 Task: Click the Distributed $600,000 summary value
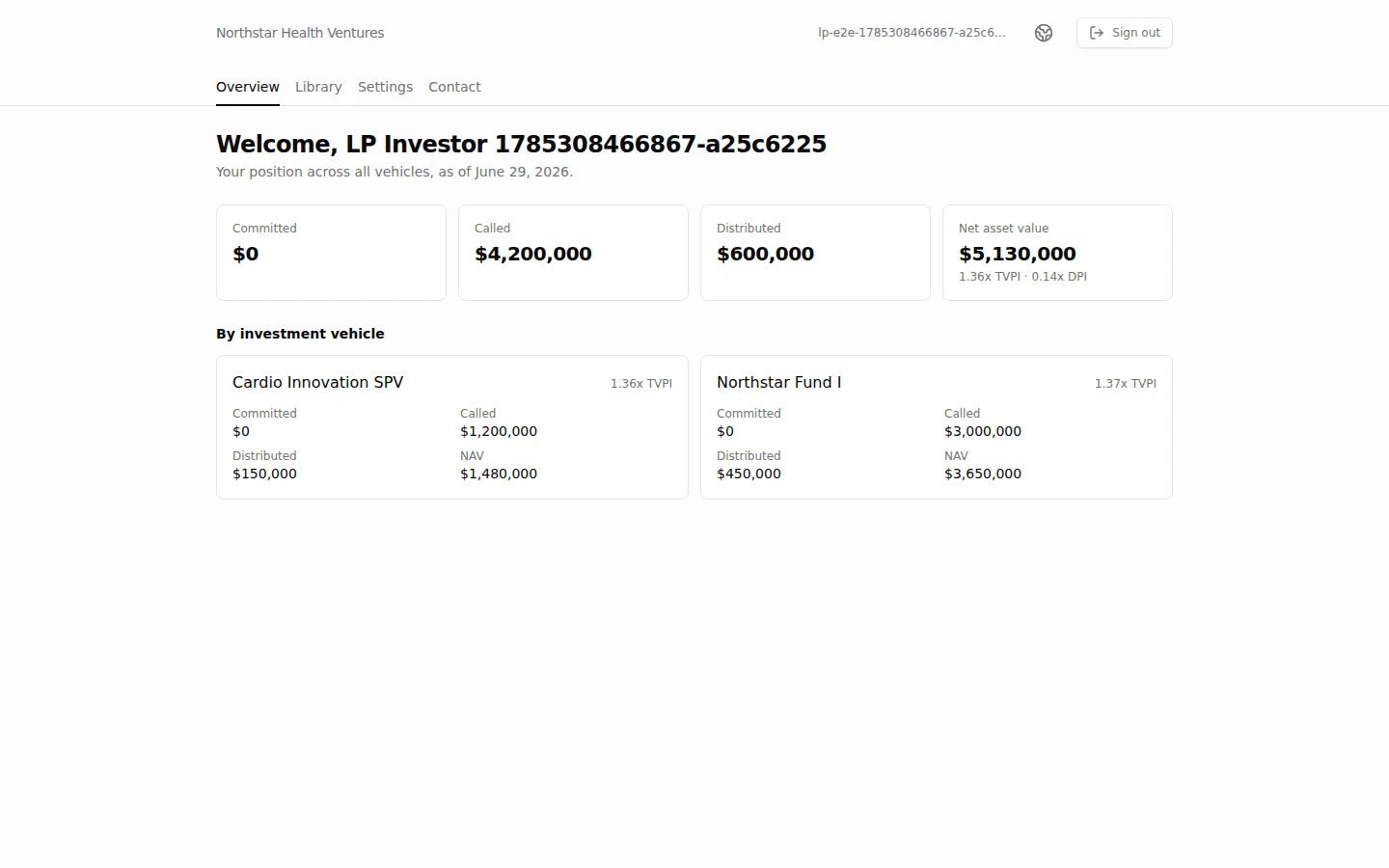coord(765,254)
